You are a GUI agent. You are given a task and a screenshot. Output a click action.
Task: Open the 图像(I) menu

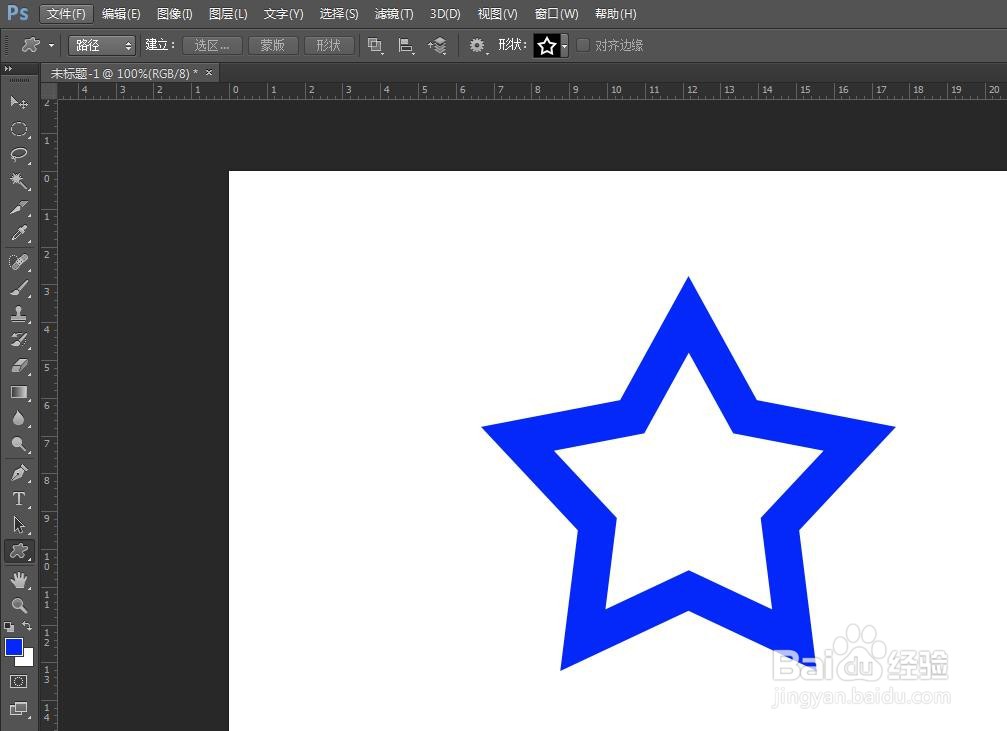[x=175, y=13]
